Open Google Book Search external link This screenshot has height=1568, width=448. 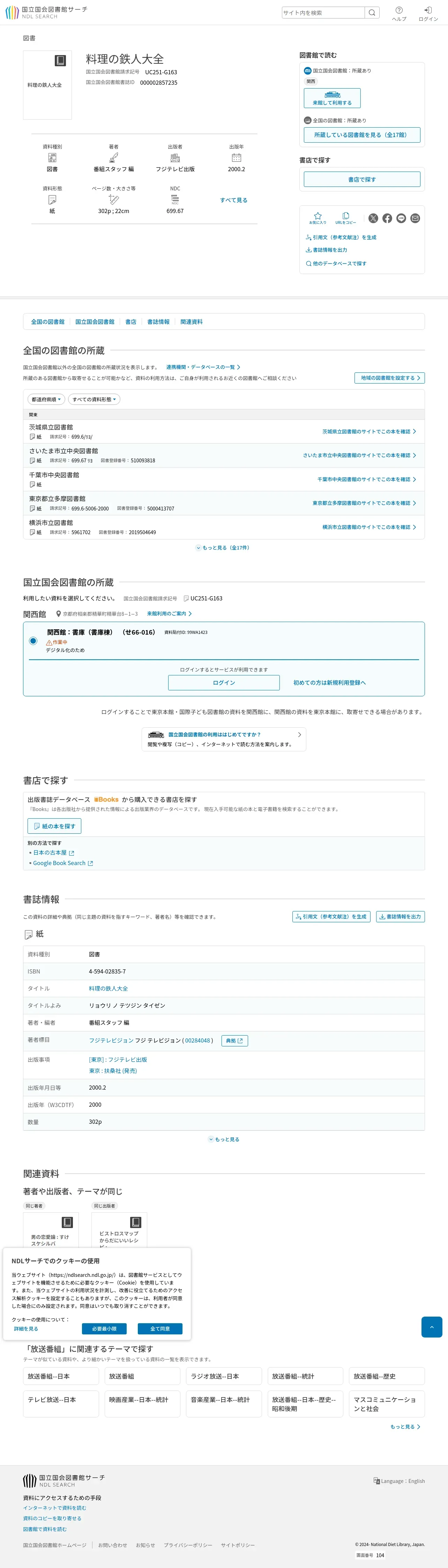click(63, 863)
